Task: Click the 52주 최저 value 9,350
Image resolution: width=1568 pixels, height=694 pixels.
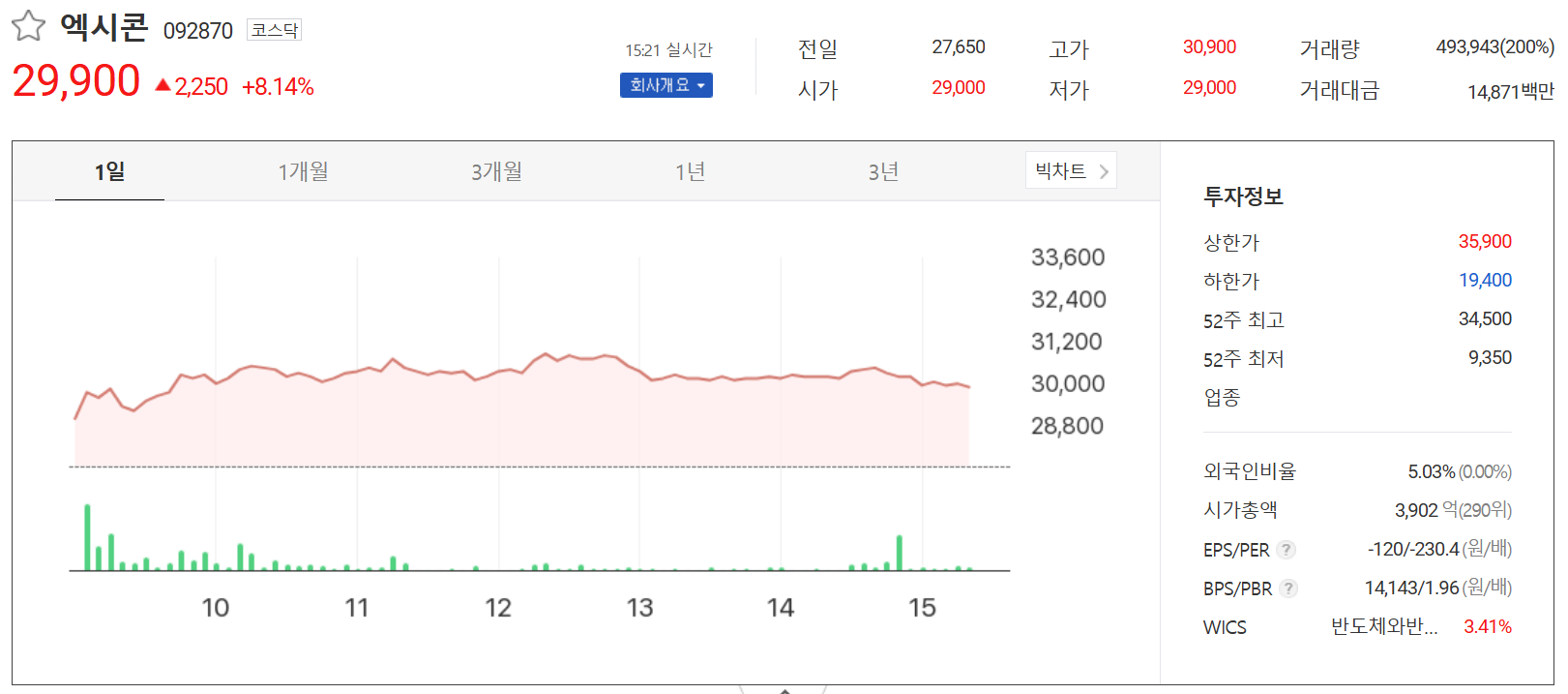Action: pyautogui.click(x=1490, y=357)
